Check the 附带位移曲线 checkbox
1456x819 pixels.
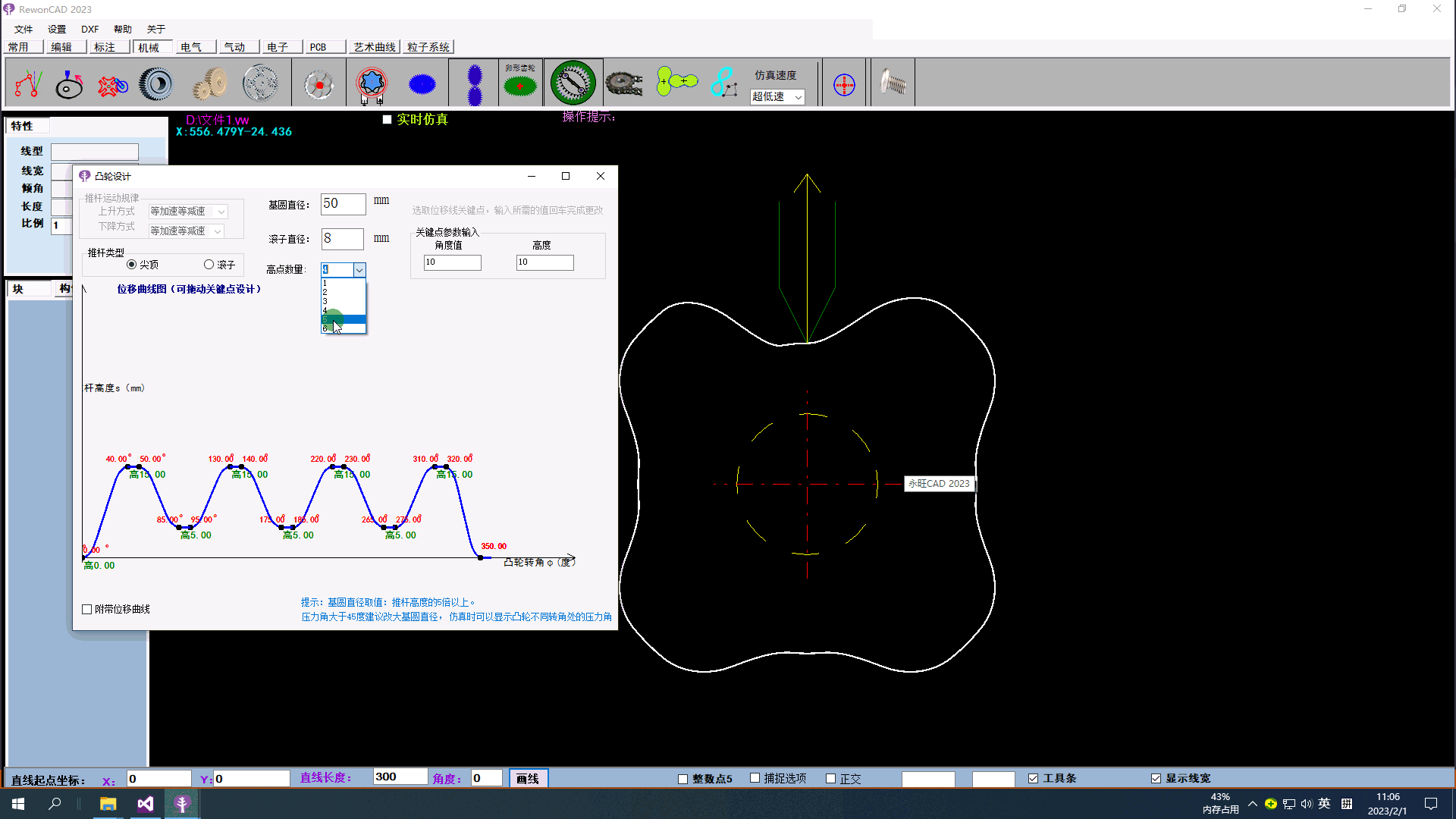(87, 609)
